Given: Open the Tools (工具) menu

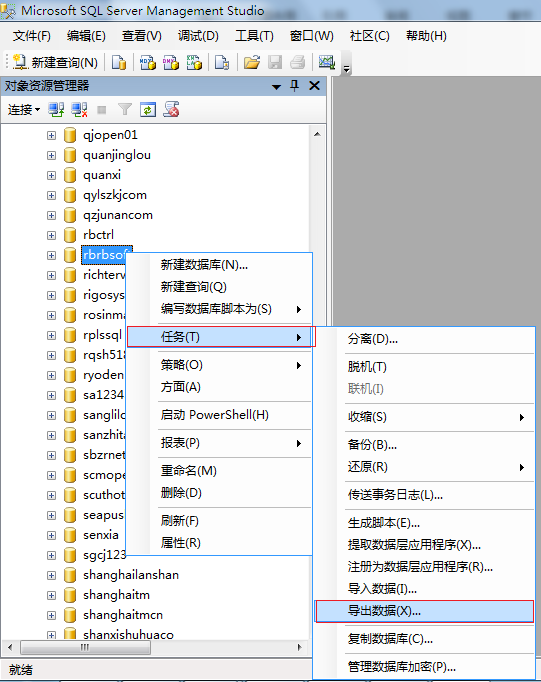Looking at the screenshot, I should click(x=254, y=36).
